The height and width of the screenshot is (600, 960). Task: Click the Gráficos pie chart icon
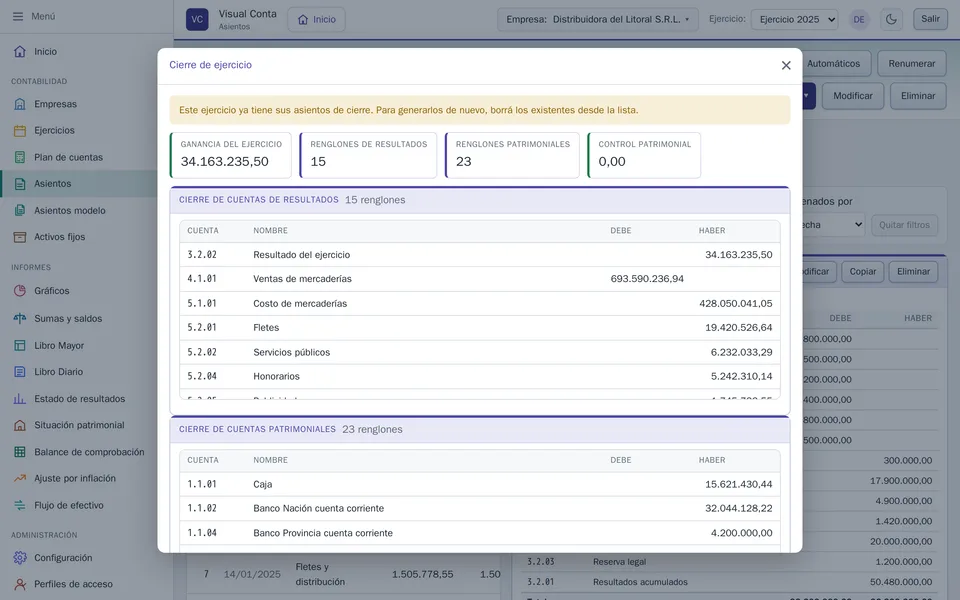pyautogui.click(x=20, y=291)
